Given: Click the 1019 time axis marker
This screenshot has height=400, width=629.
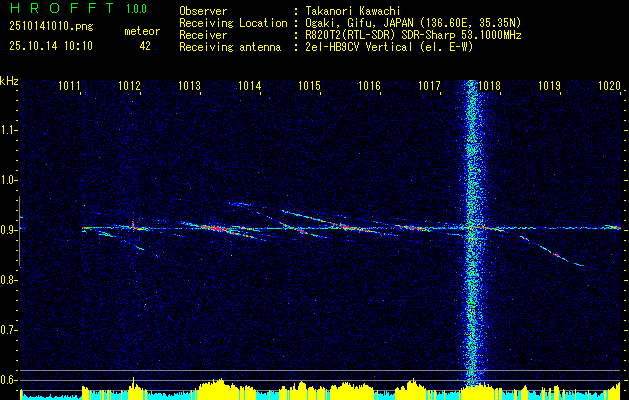Looking at the screenshot, I should (549, 85).
